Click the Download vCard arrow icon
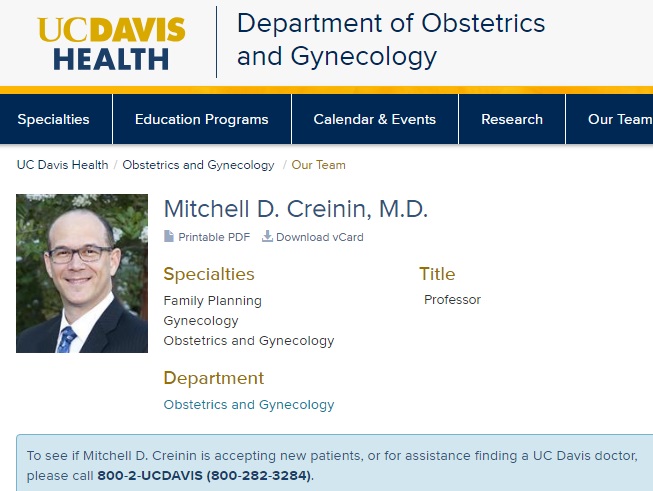This screenshot has height=491, width=653. click(x=267, y=236)
